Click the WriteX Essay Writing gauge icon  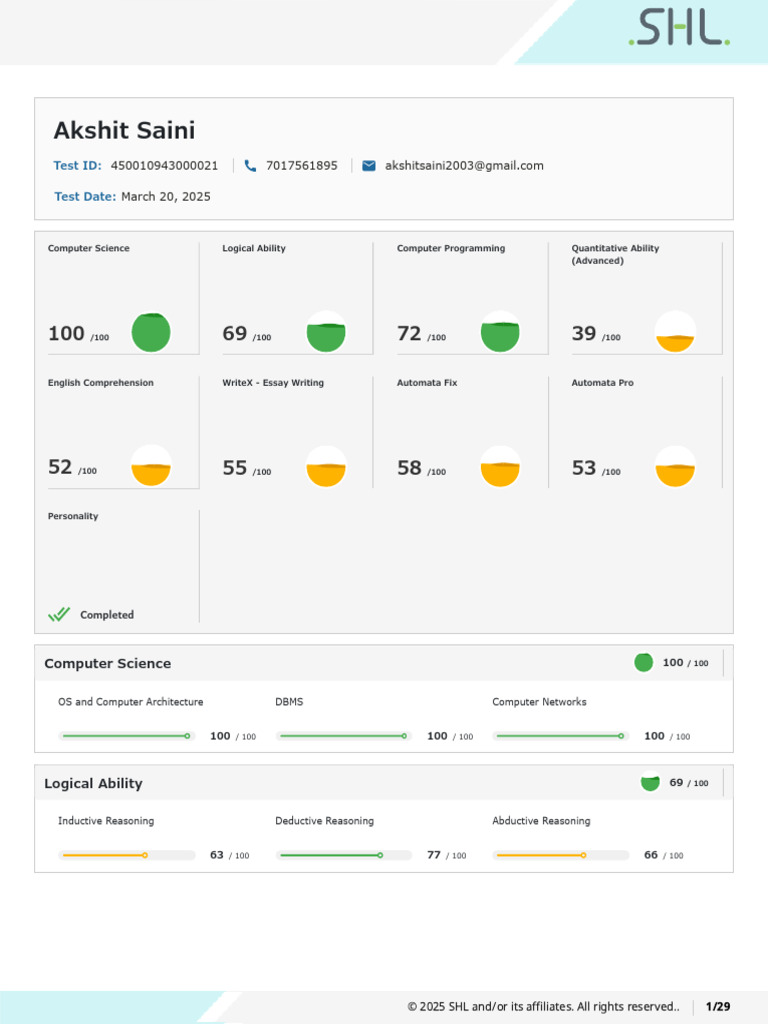[x=326, y=467]
